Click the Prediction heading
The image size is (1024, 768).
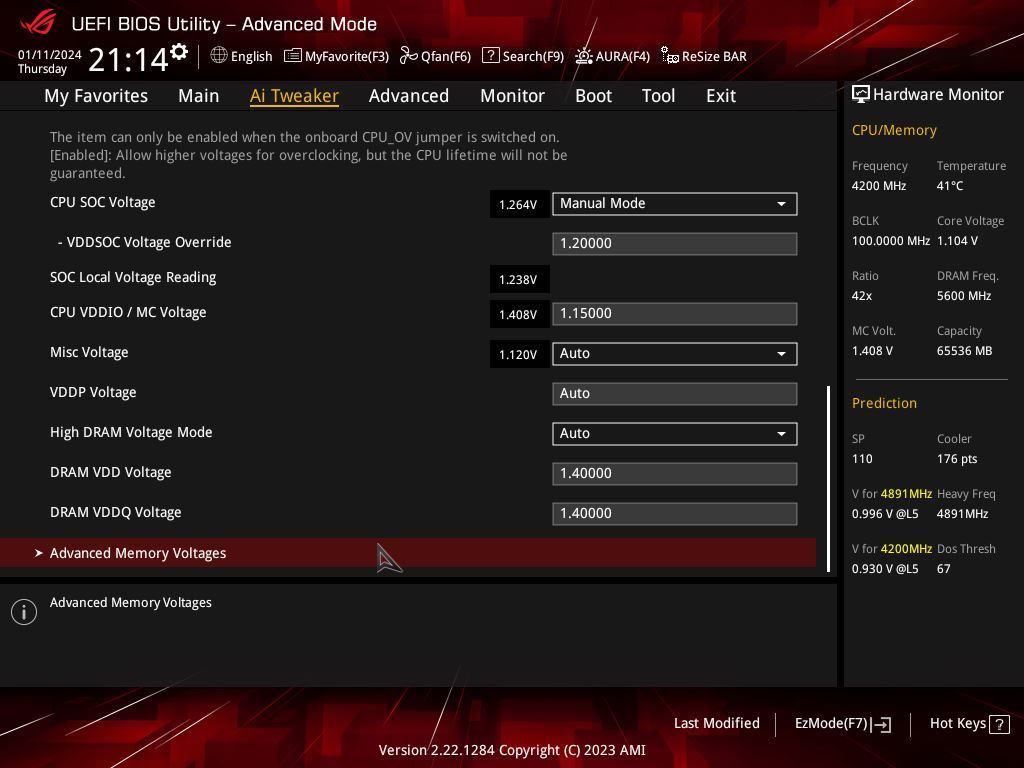[x=884, y=403]
